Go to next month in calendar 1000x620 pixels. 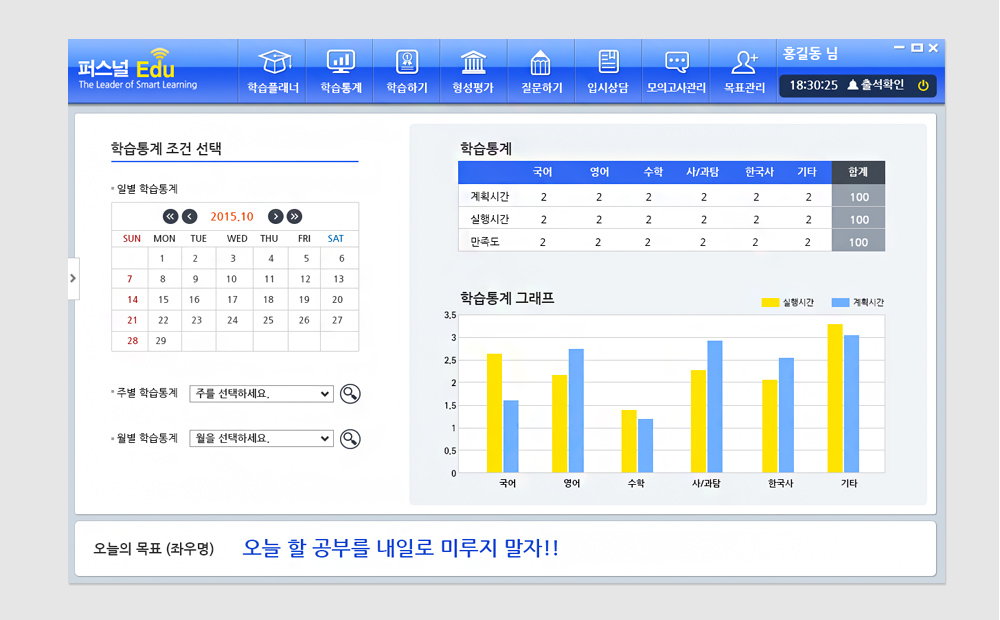[x=276, y=216]
